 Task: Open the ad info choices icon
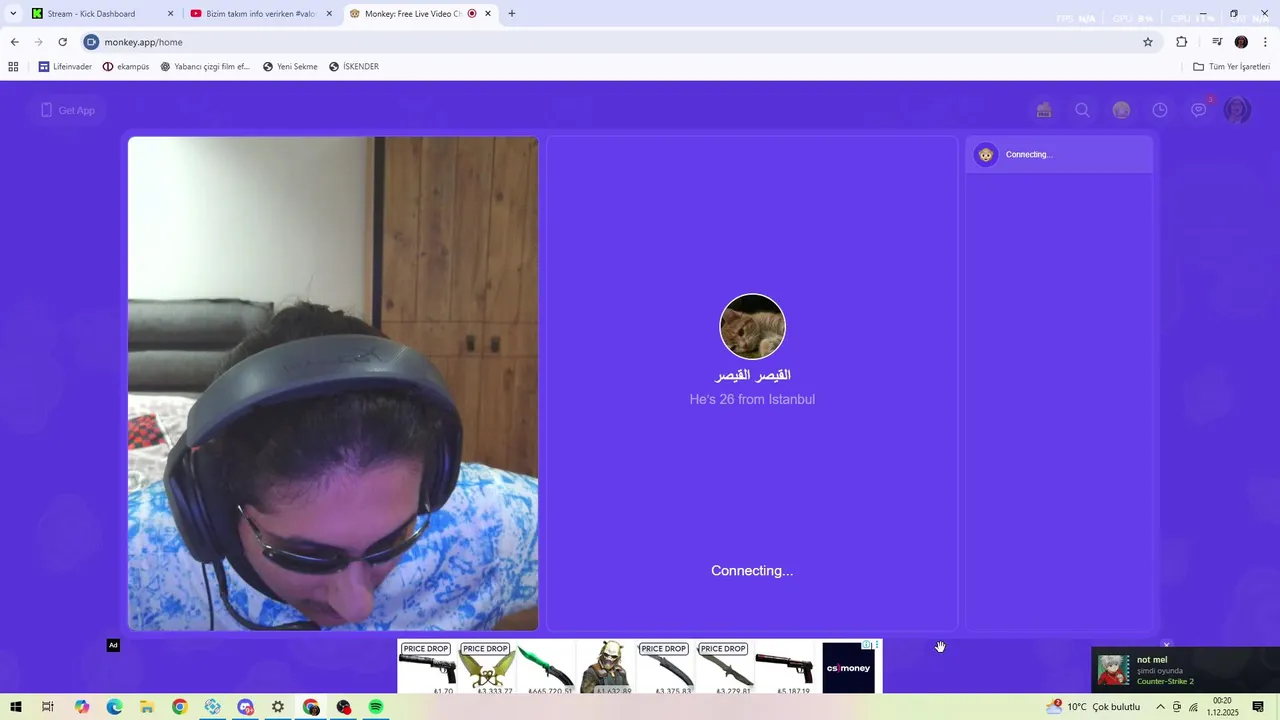tap(867, 645)
